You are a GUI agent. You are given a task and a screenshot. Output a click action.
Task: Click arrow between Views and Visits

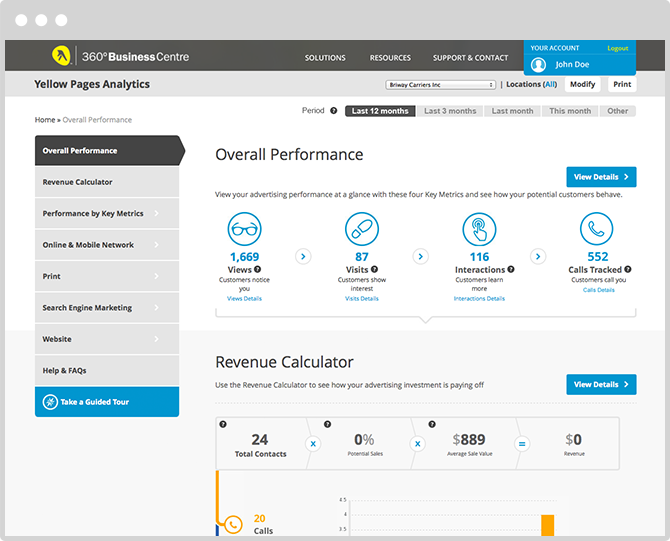coord(303,256)
